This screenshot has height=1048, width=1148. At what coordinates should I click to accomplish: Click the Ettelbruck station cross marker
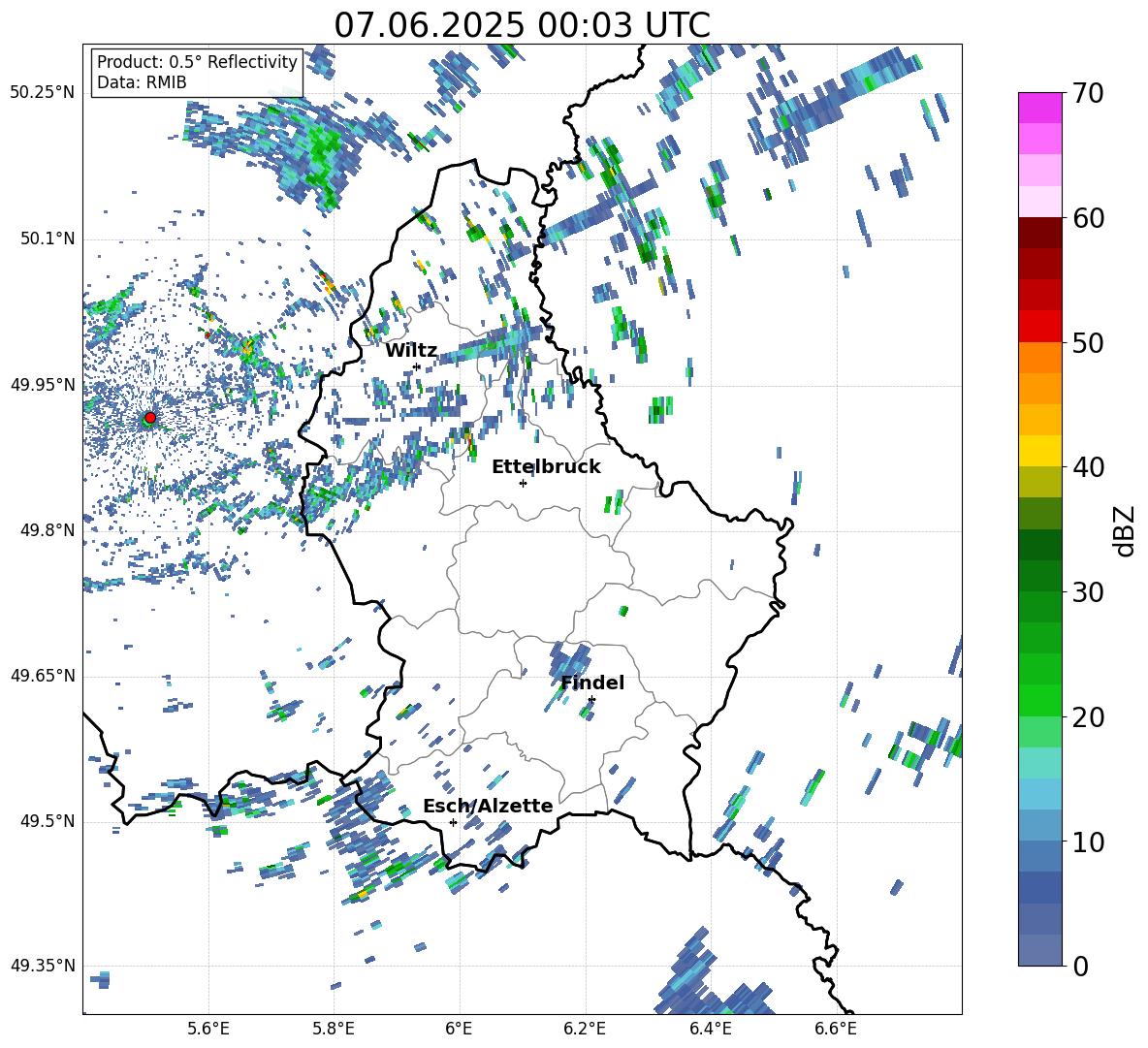pyautogui.click(x=523, y=483)
